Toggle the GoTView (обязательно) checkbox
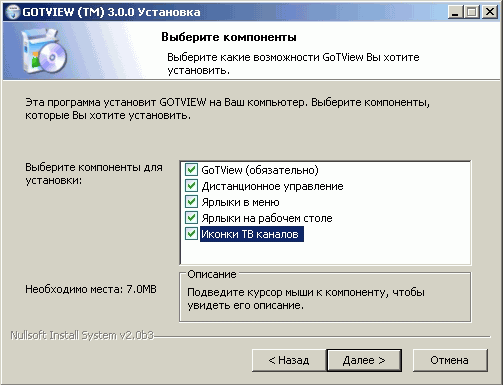 click(191, 170)
